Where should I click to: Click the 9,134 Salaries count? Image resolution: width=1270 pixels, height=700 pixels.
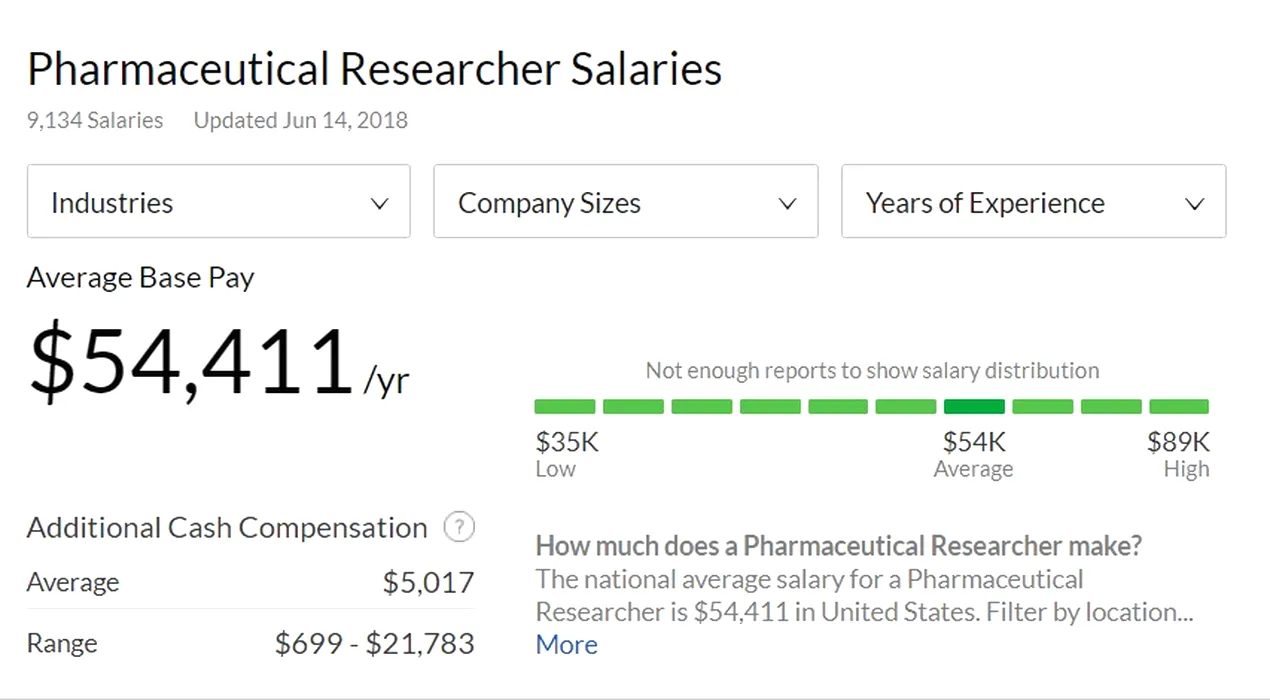coord(95,121)
